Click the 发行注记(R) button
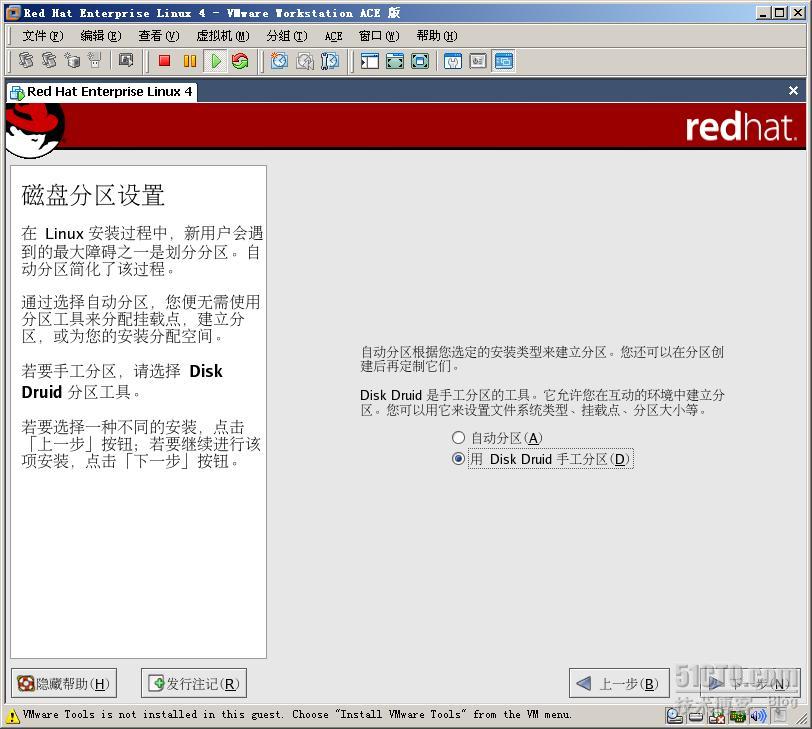The image size is (812, 729). click(194, 683)
